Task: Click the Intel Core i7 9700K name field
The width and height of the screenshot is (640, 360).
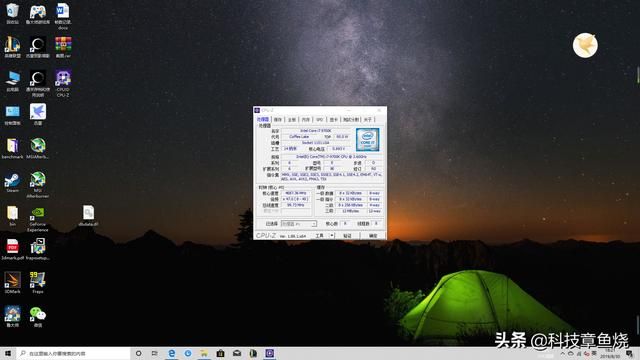Action: [316, 131]
